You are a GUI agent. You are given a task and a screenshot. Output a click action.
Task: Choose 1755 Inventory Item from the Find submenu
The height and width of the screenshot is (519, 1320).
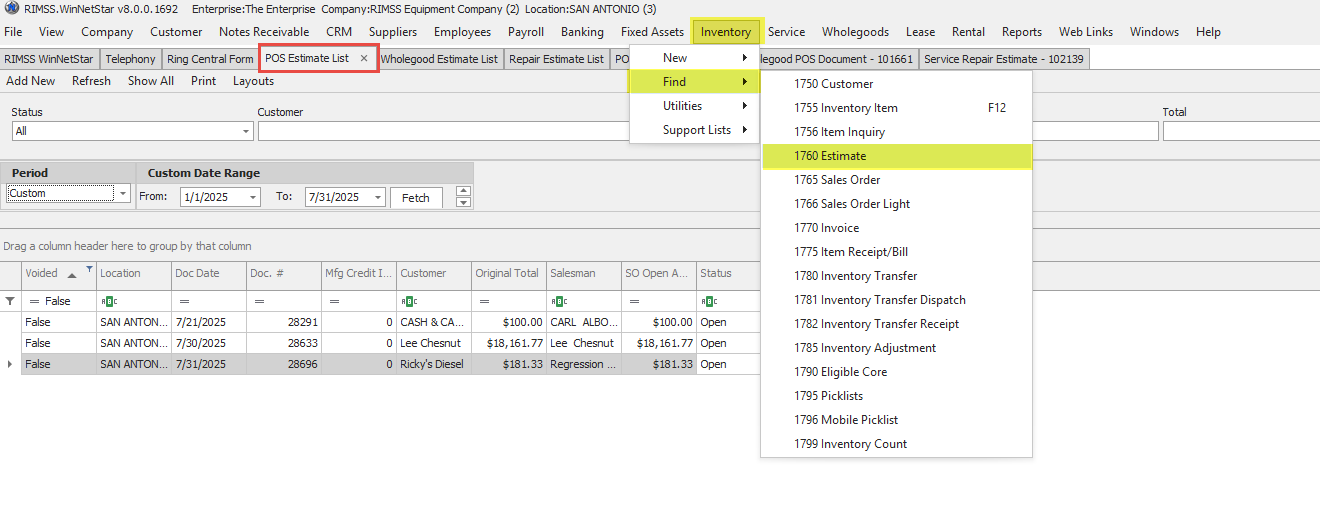(897, 108)
